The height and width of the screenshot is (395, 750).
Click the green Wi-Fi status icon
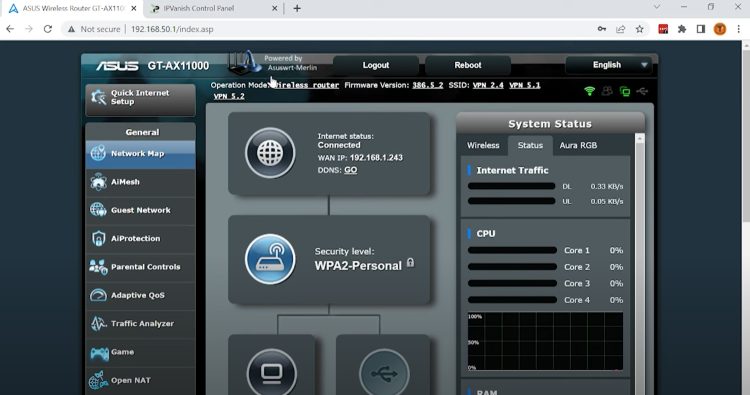(590, 90)
